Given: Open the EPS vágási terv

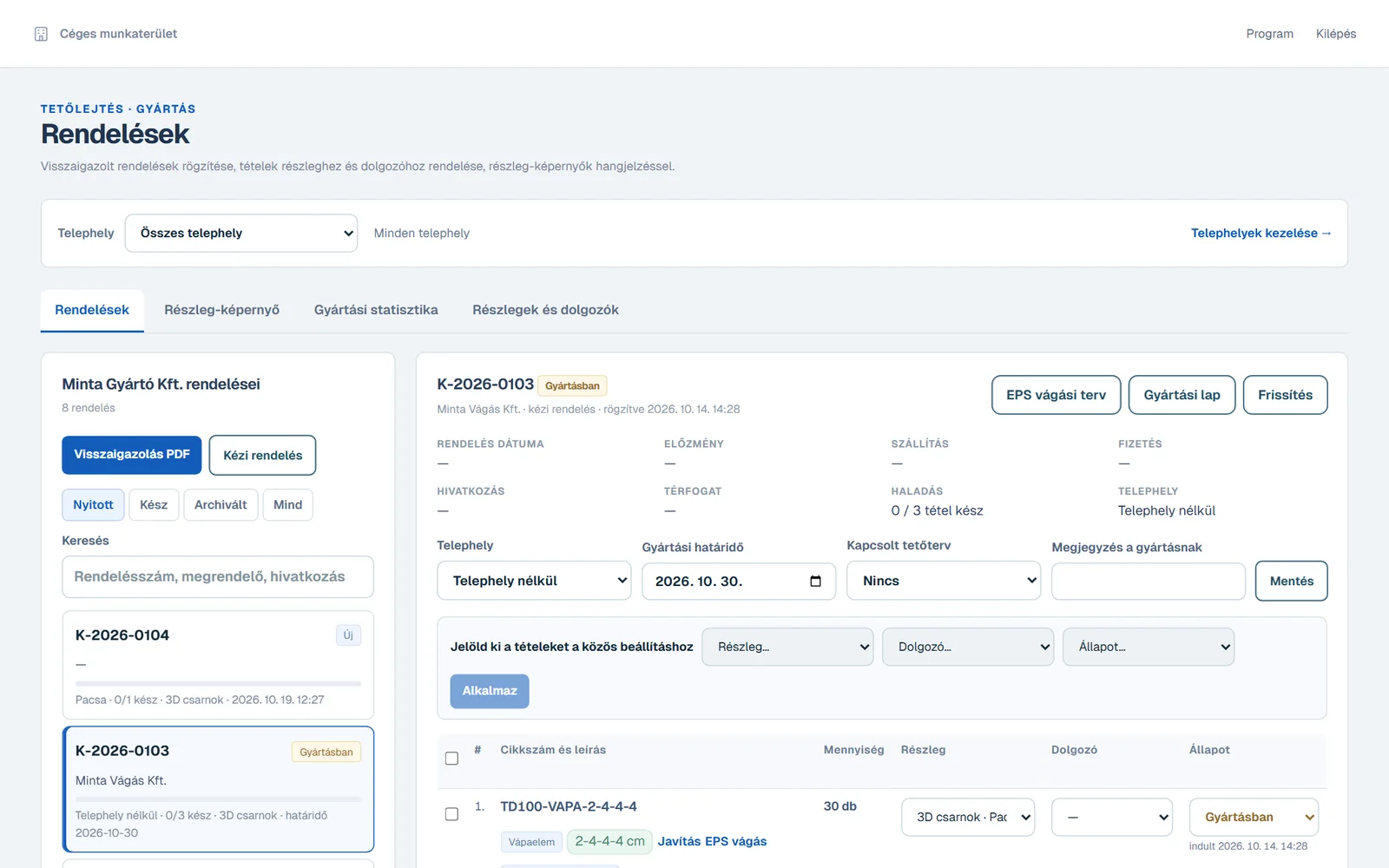Looking at the screenshot, I should click(x=1057, y=395).
